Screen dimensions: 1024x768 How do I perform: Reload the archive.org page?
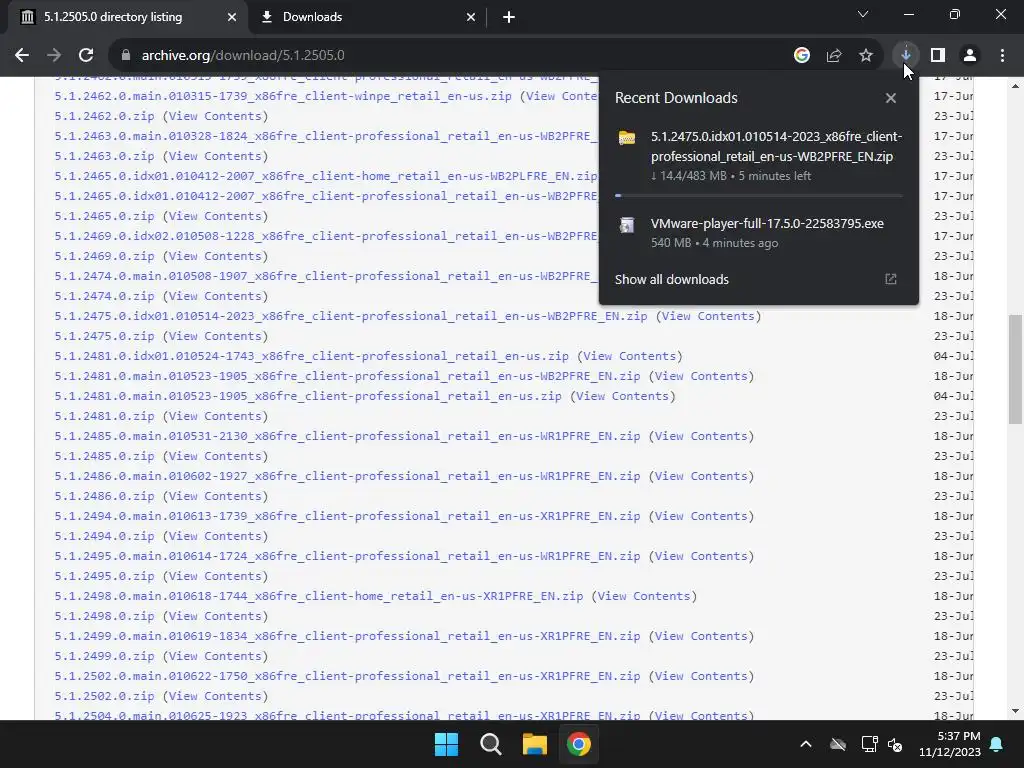86,56
